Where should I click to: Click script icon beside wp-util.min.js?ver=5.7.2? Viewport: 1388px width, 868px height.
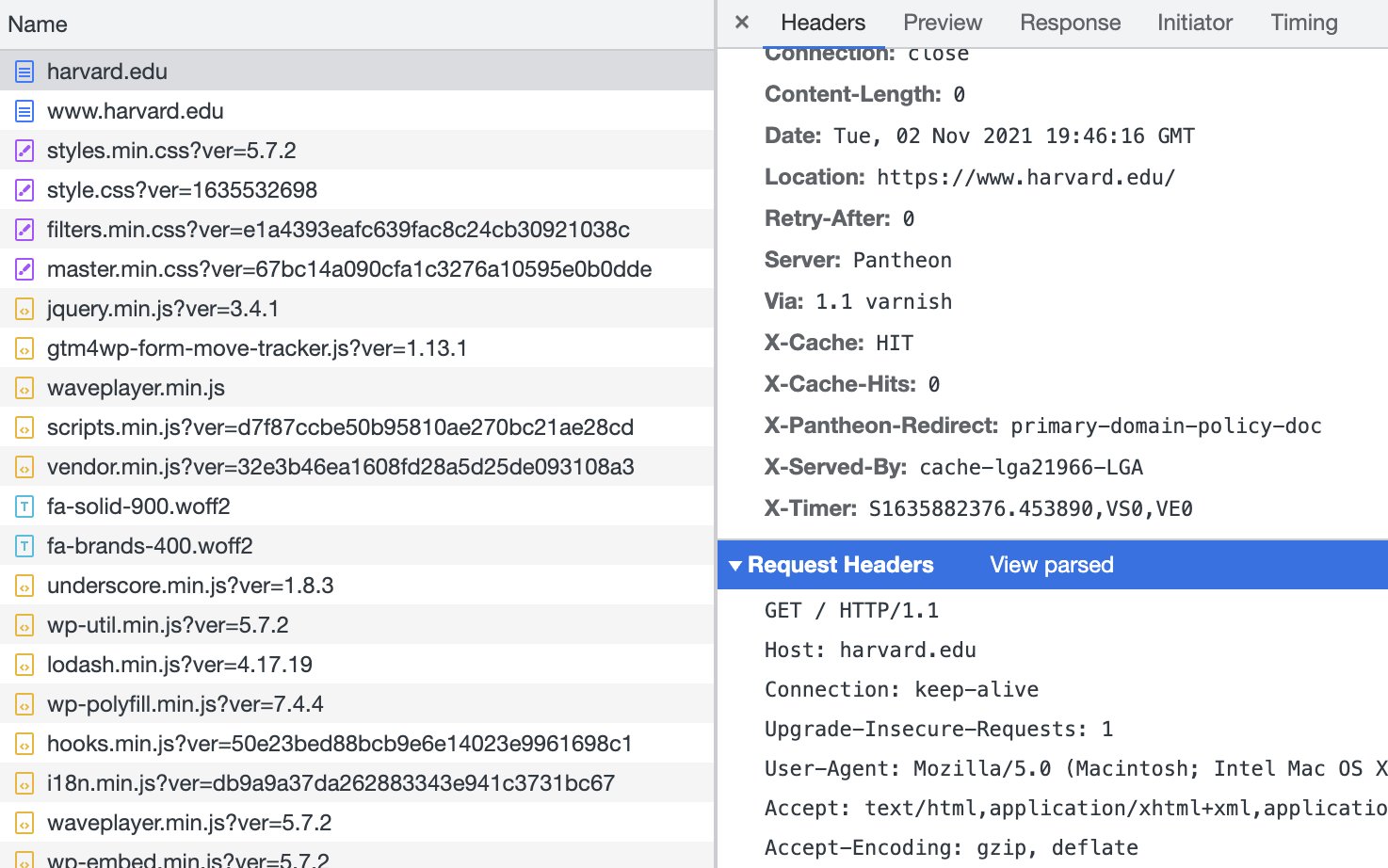24,625
